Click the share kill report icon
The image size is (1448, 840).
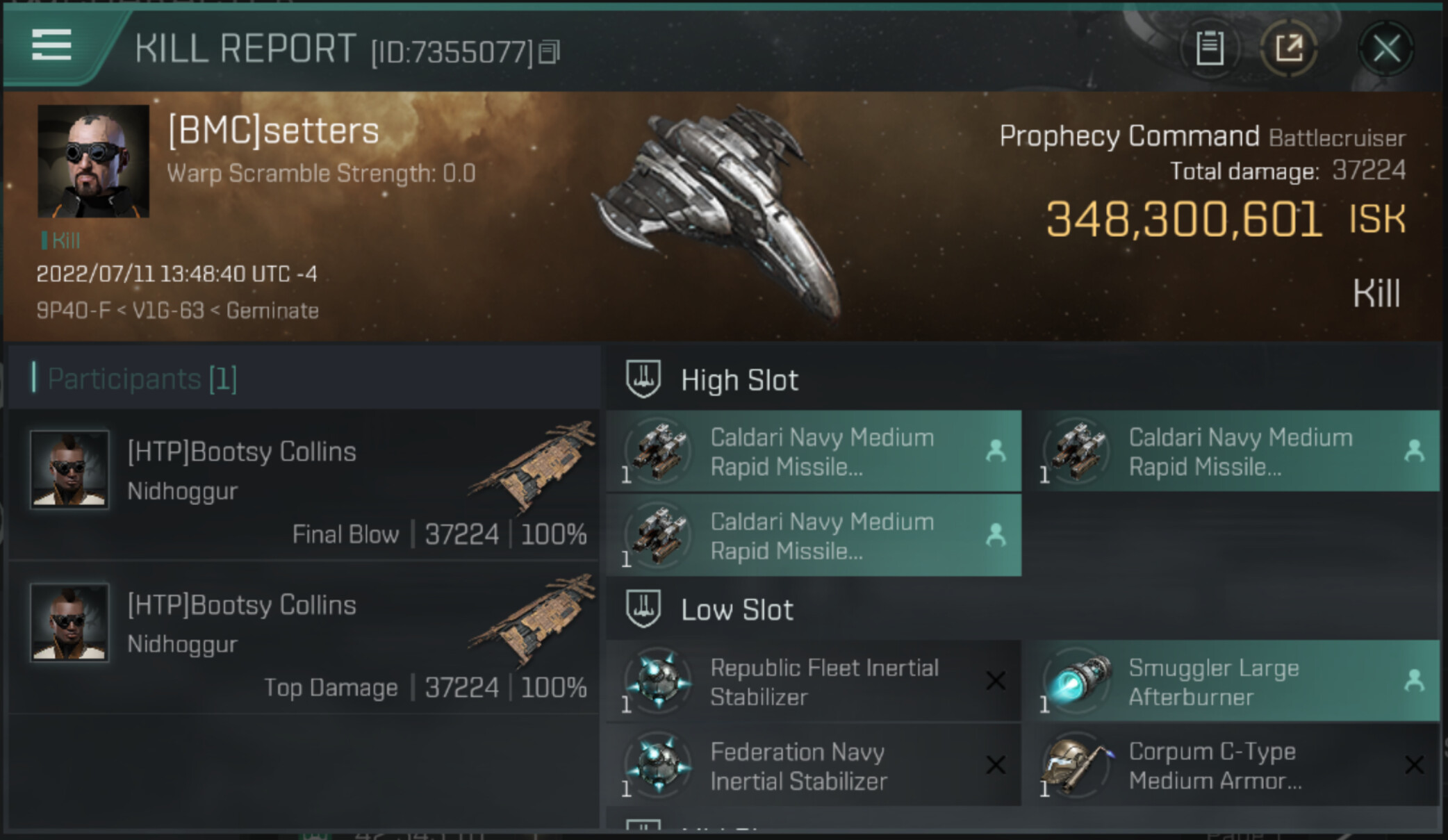[1289, 48]
